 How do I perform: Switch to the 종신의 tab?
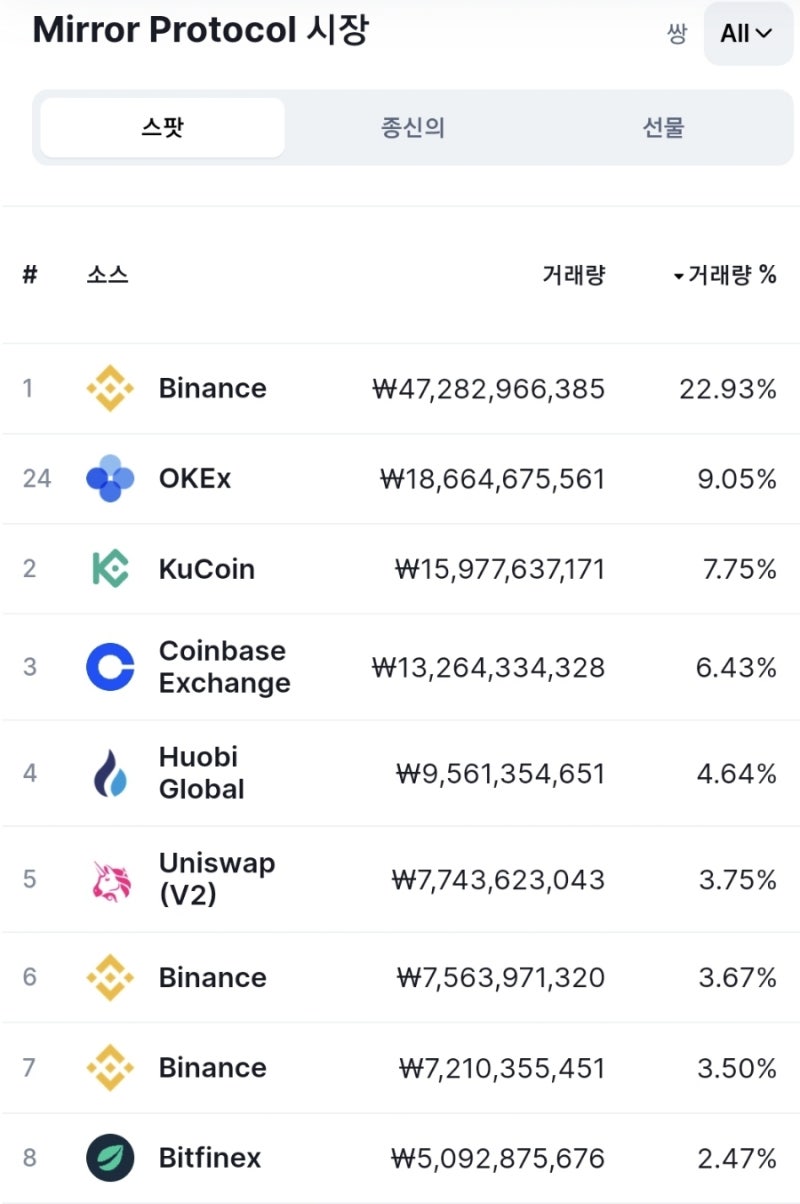coord(412,128)
